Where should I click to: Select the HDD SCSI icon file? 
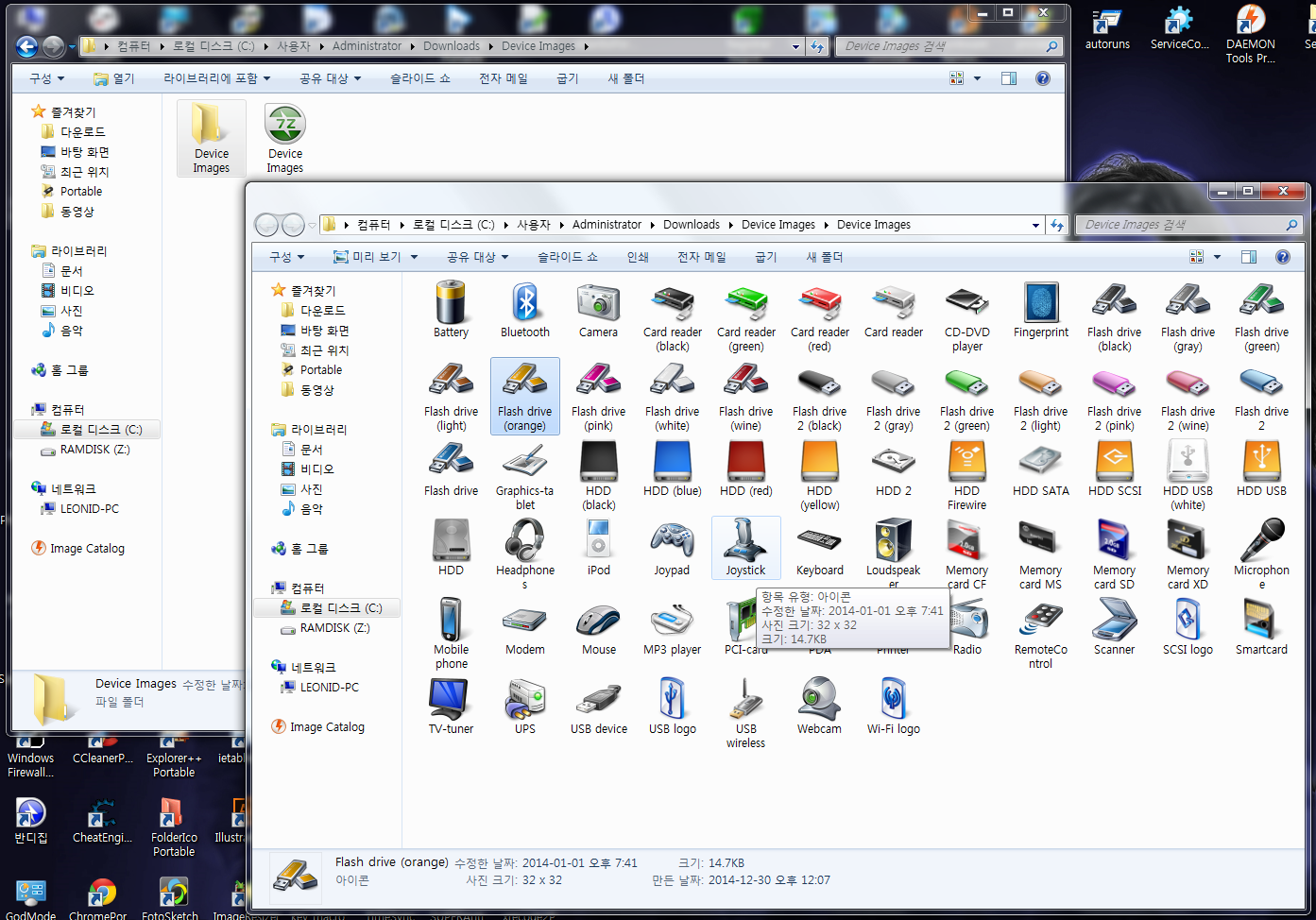tap(1115, 469)
